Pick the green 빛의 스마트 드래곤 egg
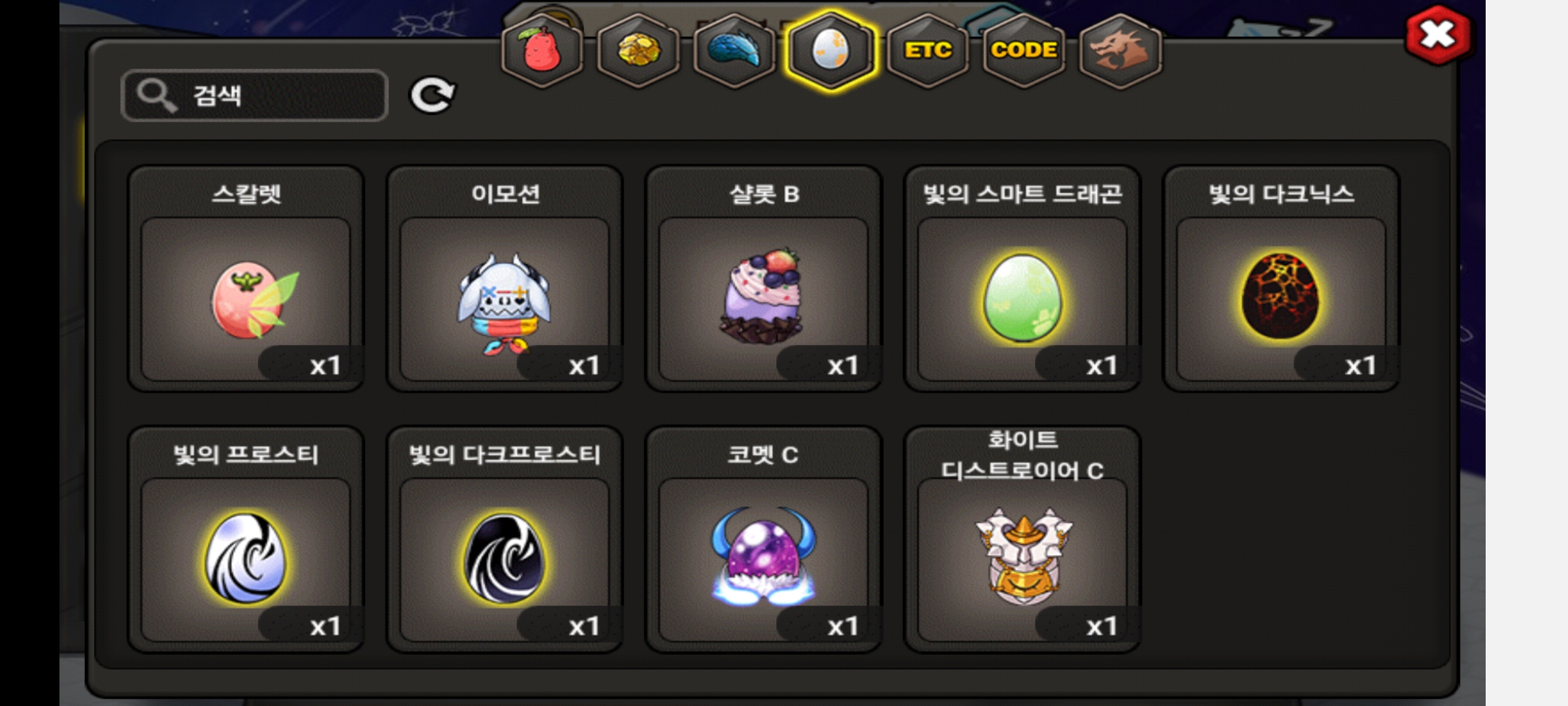1568x706 pixels. pos(1022,279)
